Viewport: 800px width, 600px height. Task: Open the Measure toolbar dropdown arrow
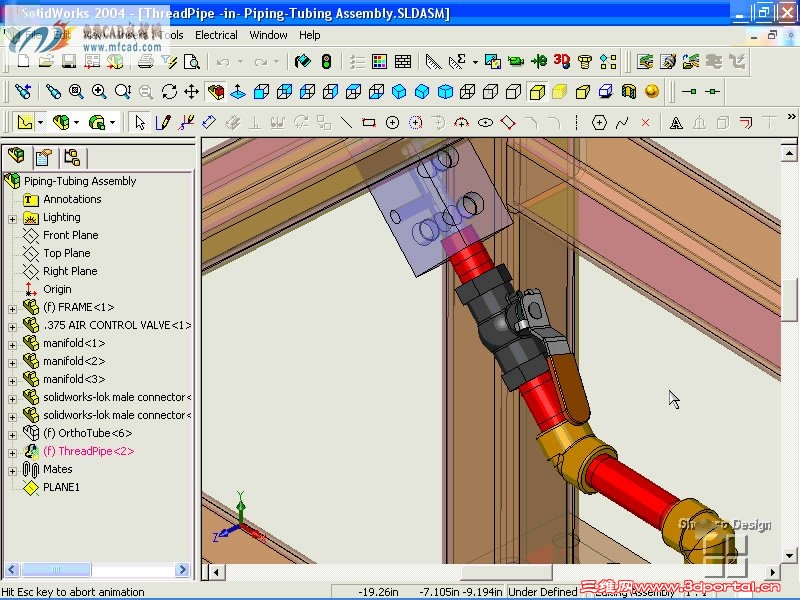(x=475, y=62)
